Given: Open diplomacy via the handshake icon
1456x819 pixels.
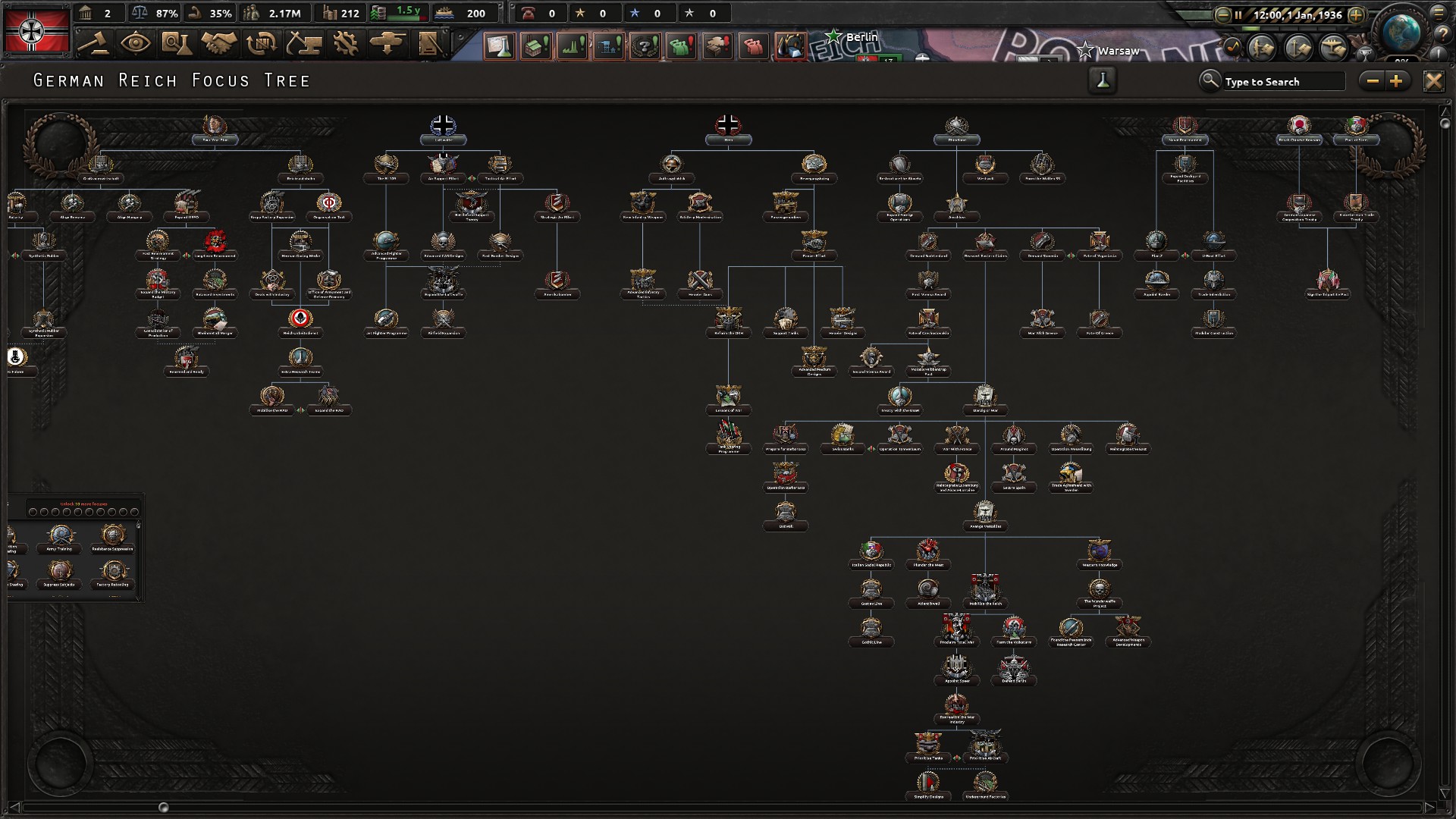Looking at the screenshot, I should click(219, 43).
